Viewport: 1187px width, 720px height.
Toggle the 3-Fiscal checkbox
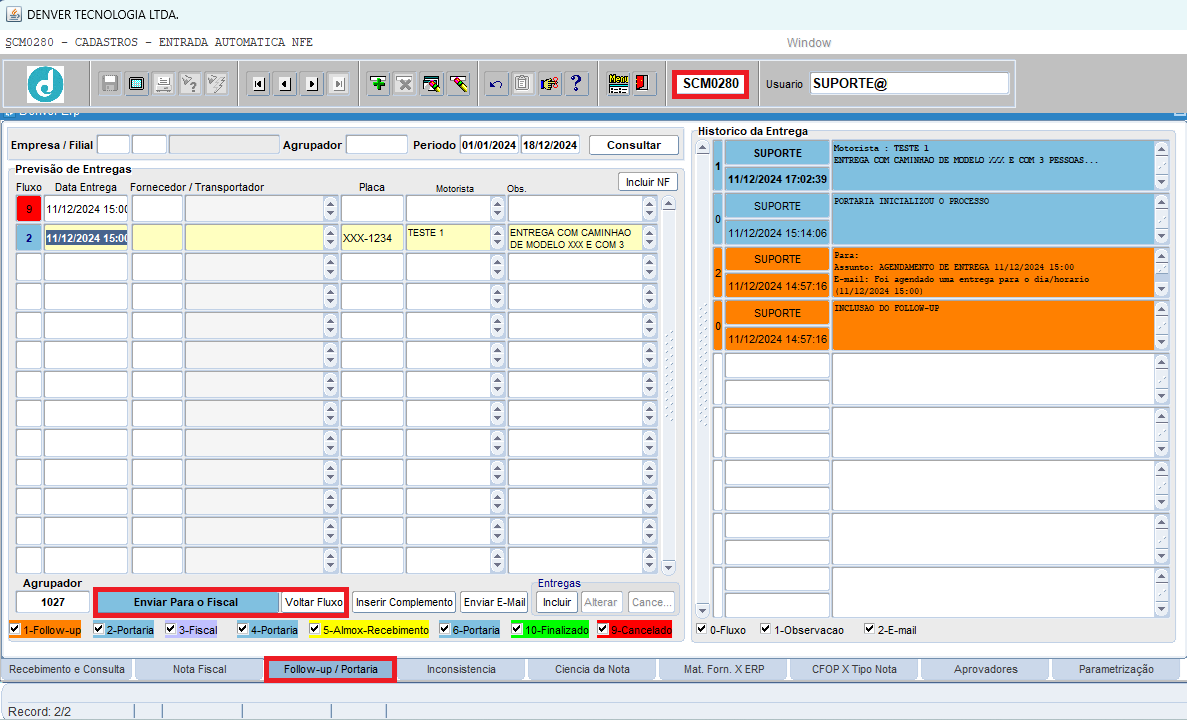tap(170, 629)
